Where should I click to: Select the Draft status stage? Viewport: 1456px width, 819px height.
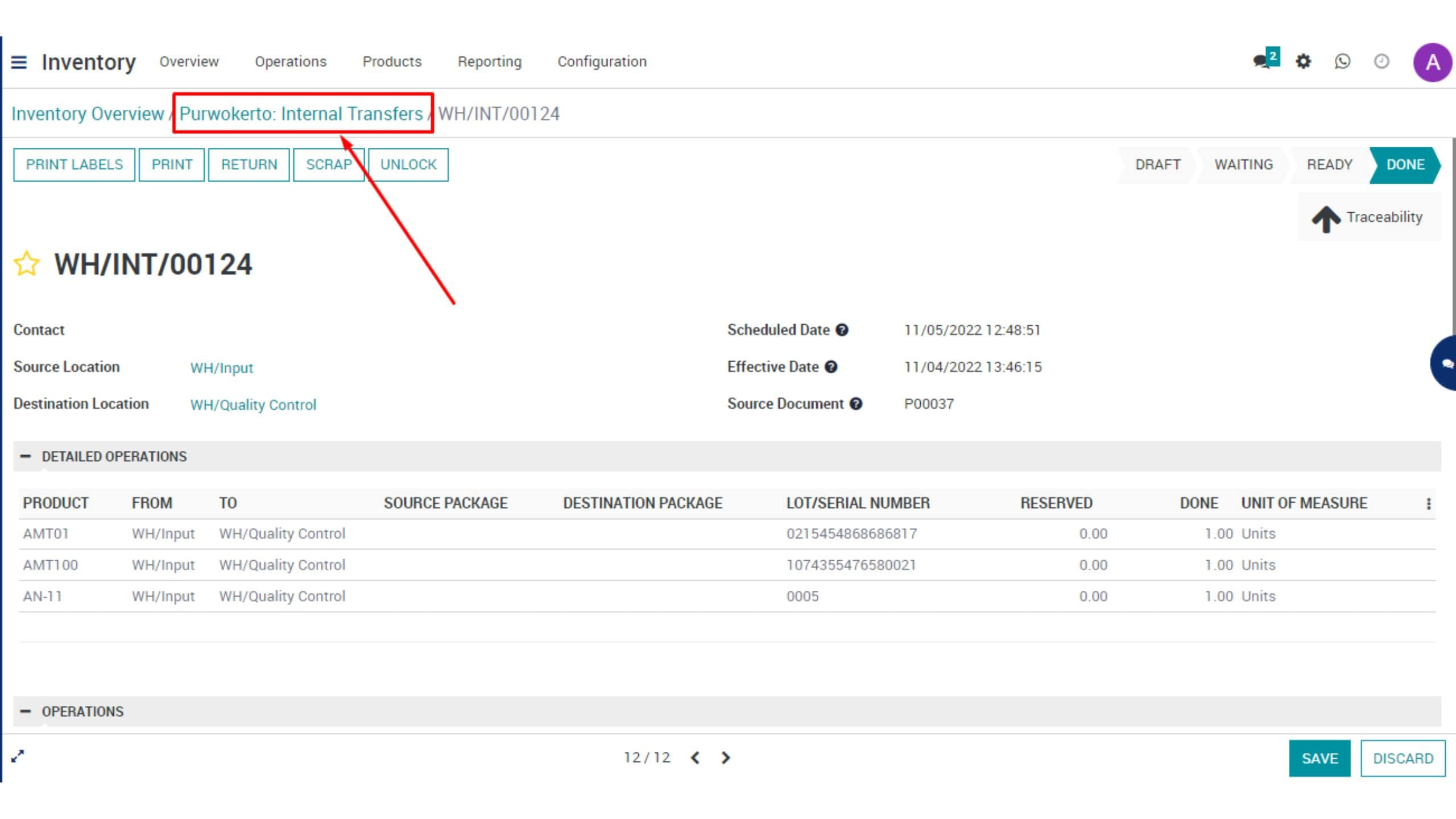click(1158, 165)
